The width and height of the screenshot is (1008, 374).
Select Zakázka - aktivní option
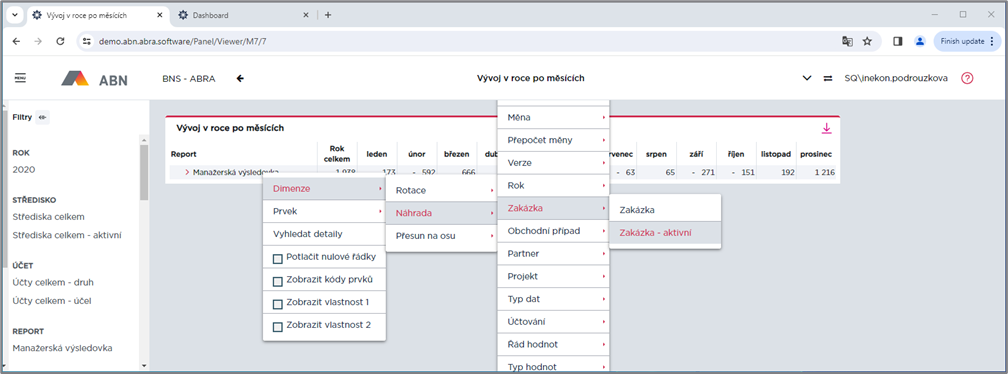pos(665,233)
